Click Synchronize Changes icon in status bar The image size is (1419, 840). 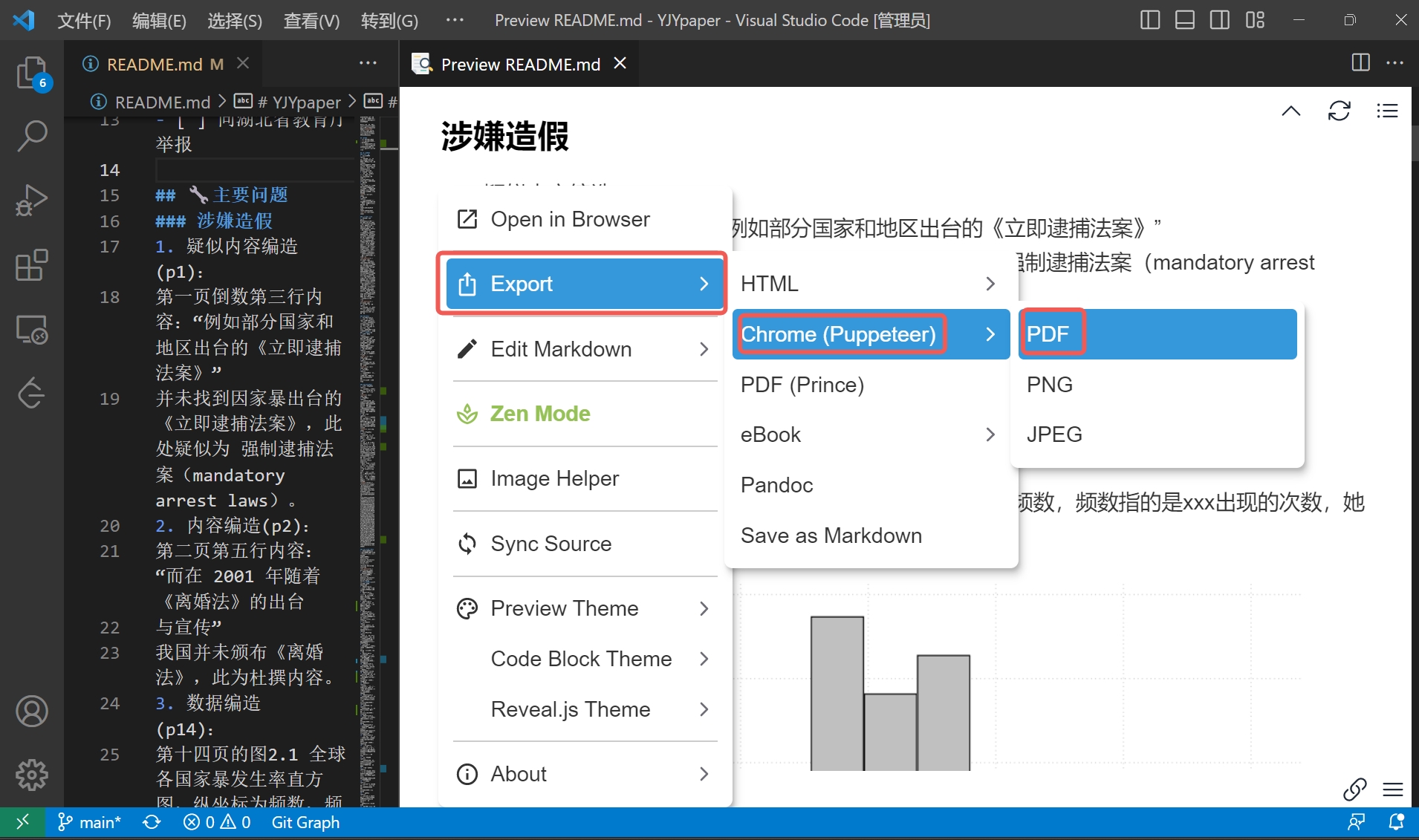pyautogui.click(x=152, y=822)
